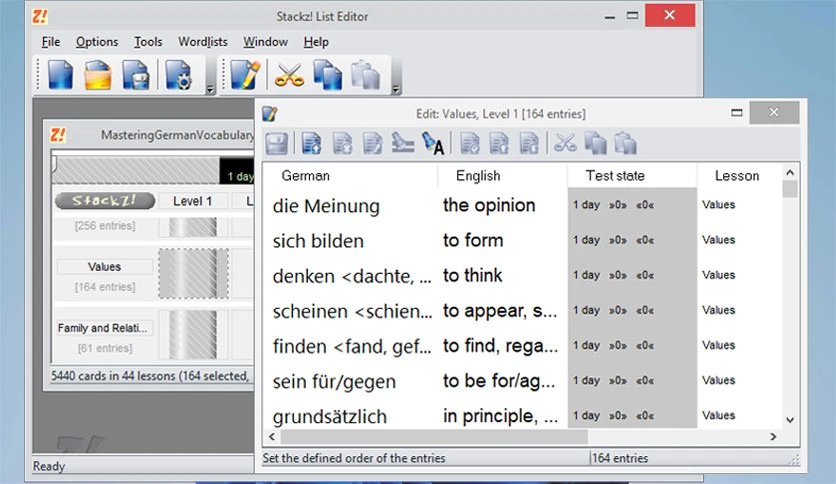Click the blue add entry icon in Edit window

(x=311, y=143)
